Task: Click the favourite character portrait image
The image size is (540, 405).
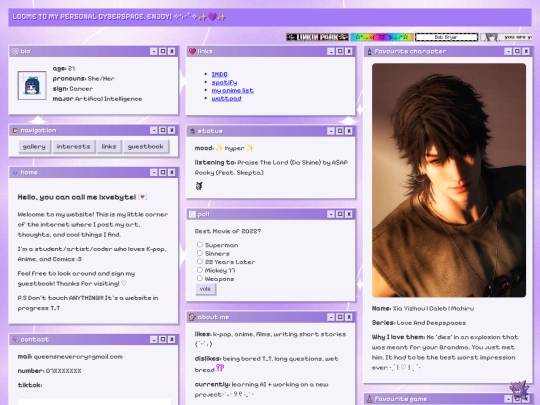Action: pos(449,180)
